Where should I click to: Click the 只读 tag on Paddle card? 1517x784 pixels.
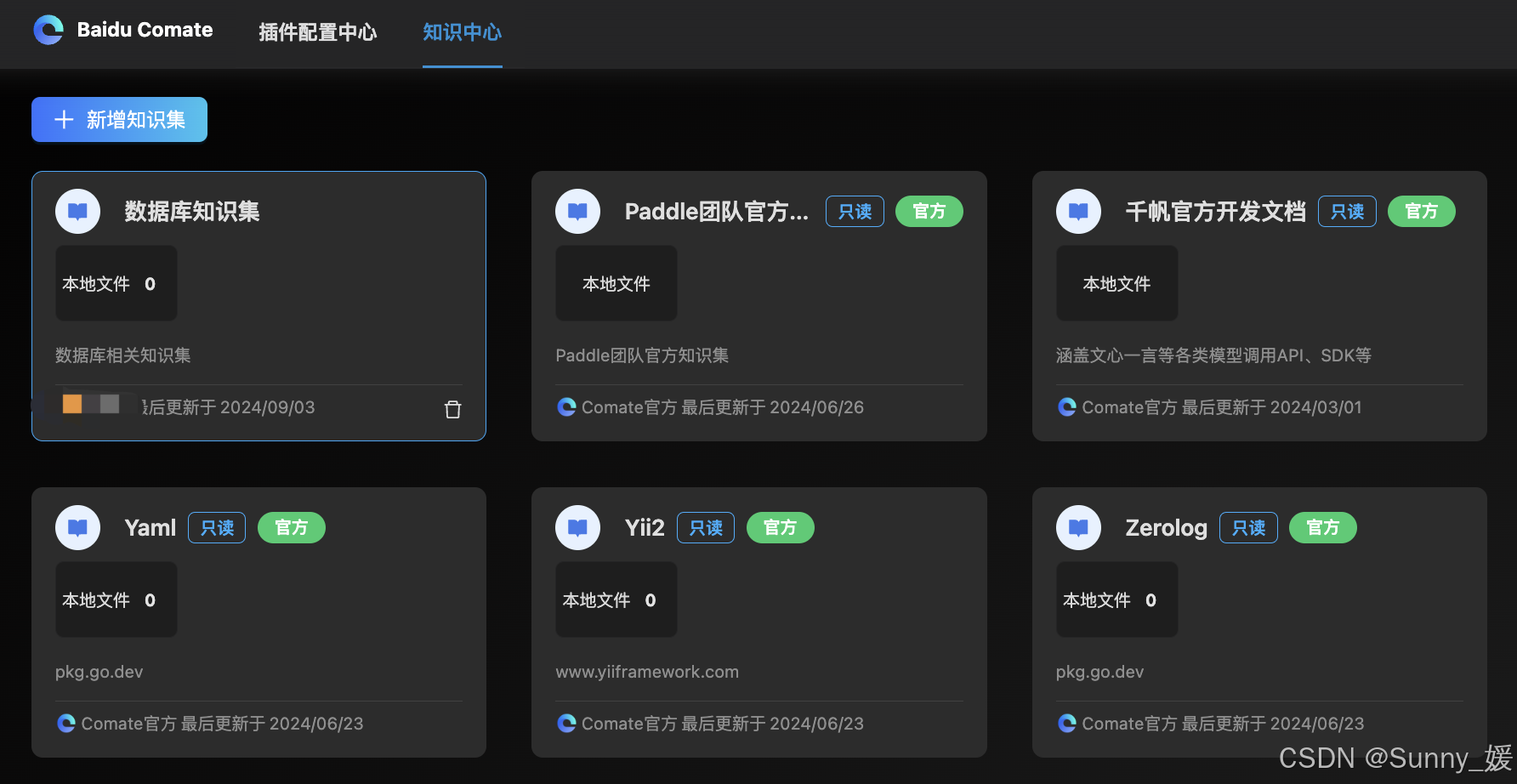click(855, 212)
